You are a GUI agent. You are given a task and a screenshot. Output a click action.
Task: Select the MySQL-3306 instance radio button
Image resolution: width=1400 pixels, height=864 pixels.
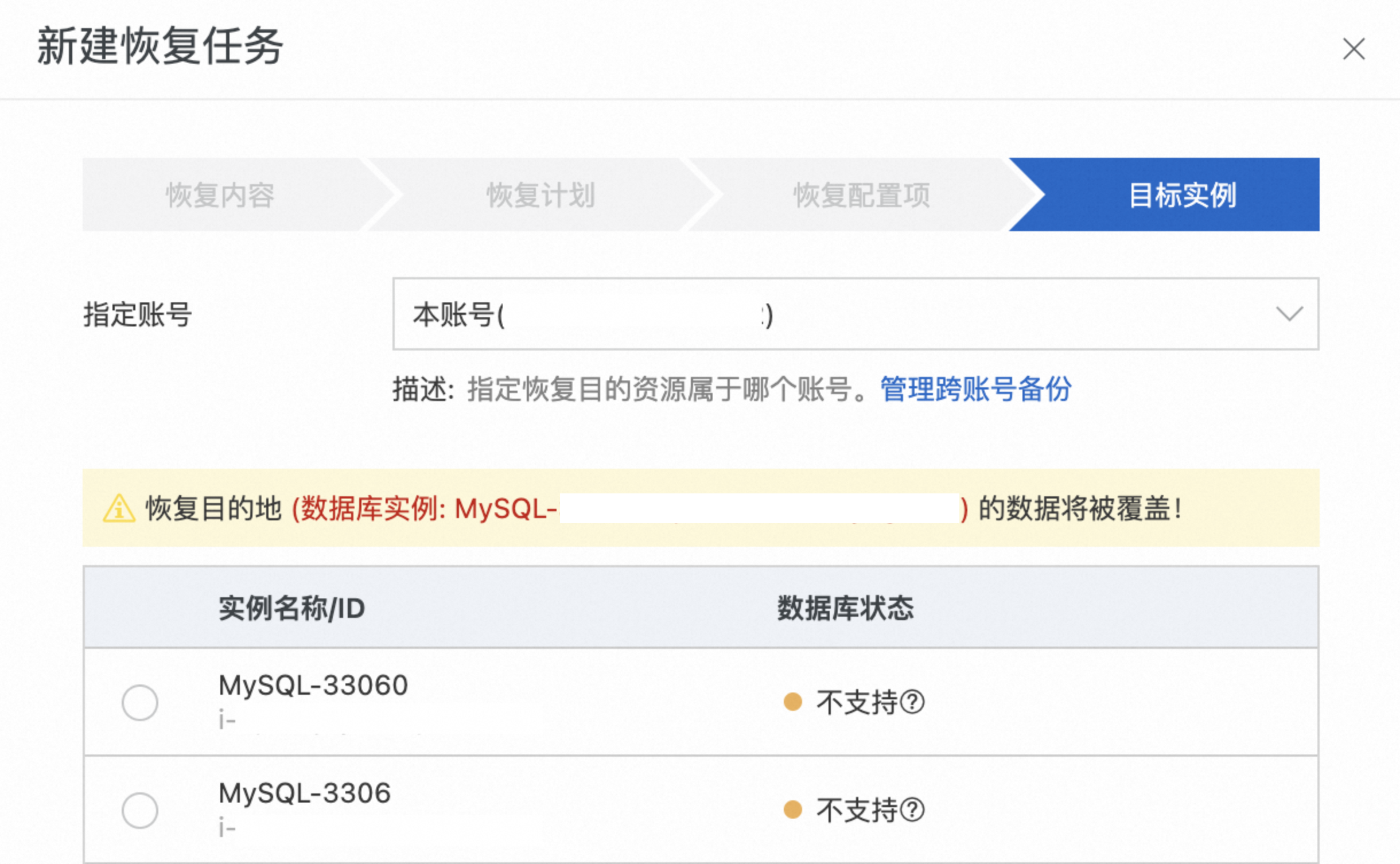(139, 810)
